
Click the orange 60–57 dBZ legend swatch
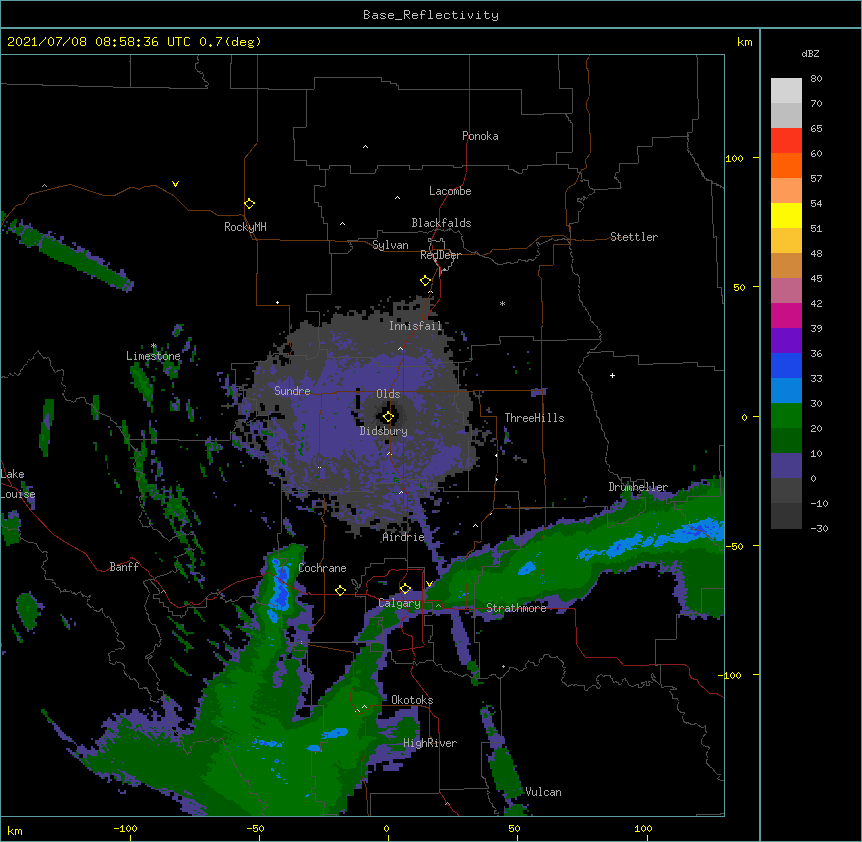(786, 166)
